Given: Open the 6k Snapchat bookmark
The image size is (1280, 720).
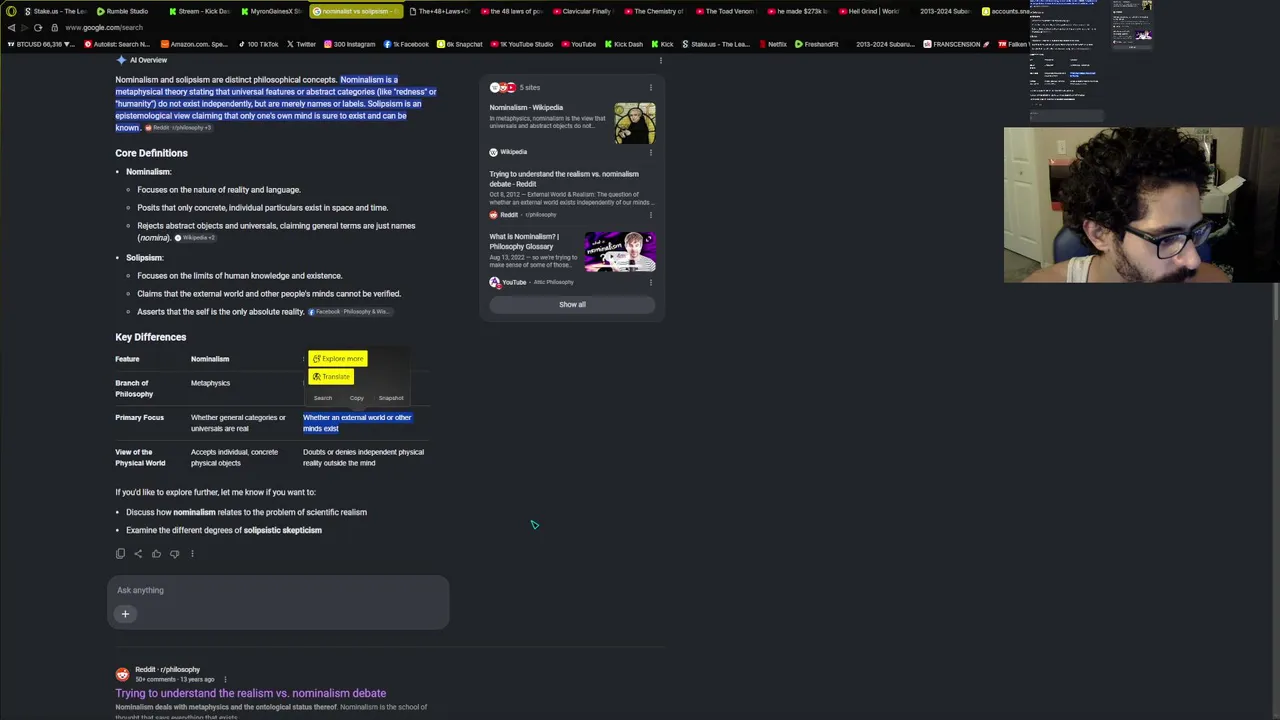Looking at the screenshot, I should click(x=459, y=44).
